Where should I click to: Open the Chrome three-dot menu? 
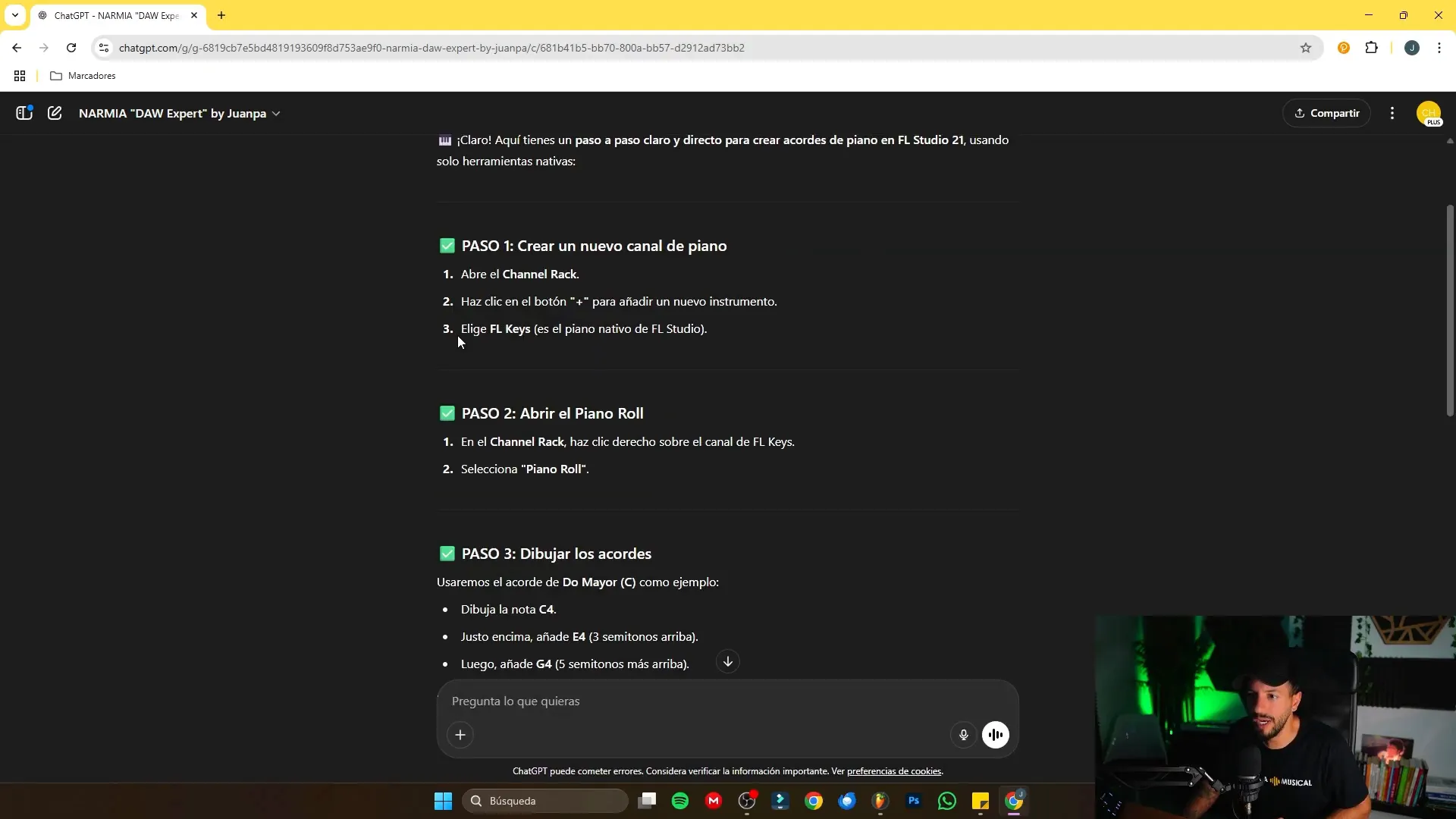1439,48
